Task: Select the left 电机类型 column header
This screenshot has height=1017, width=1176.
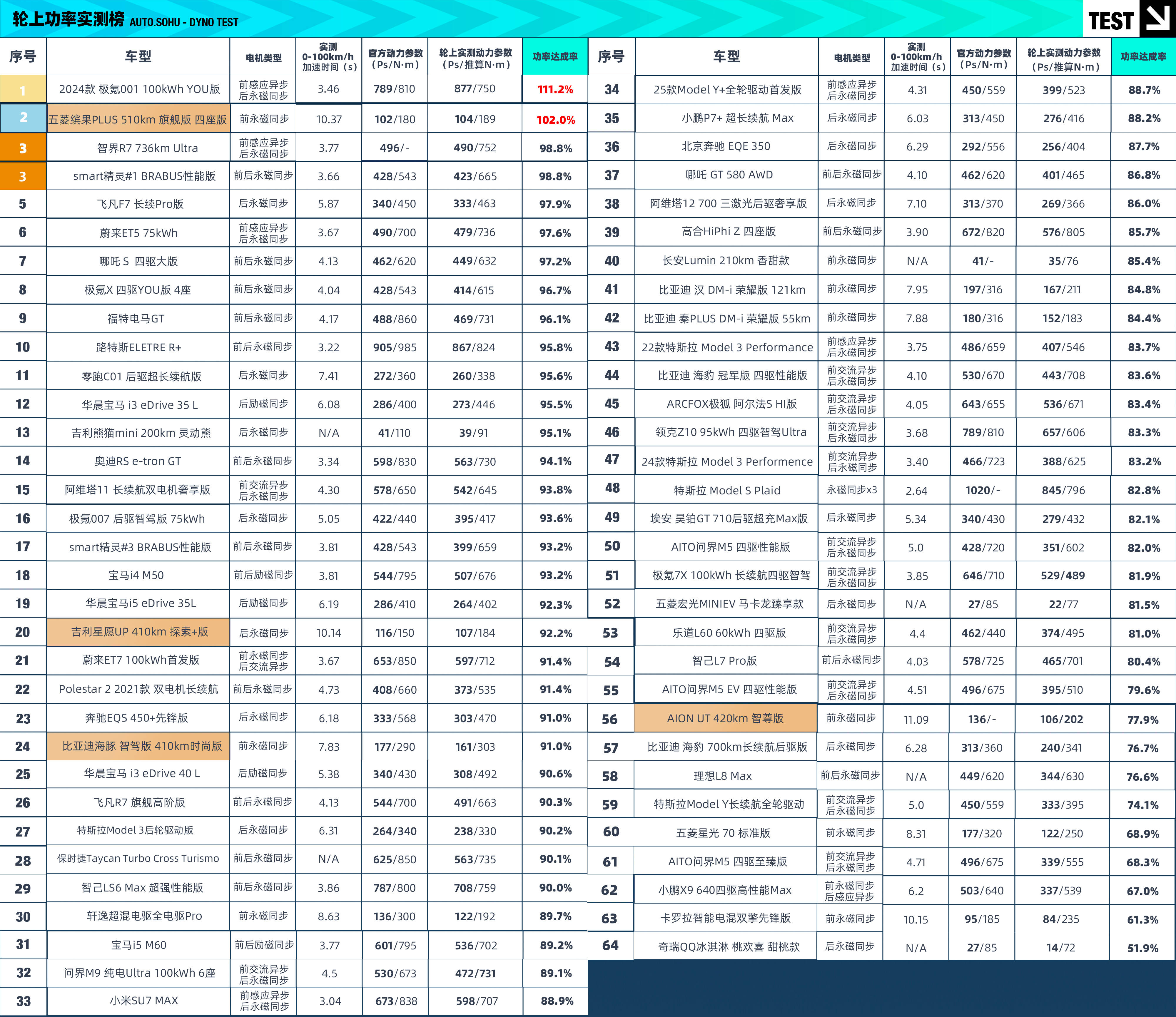Action: tap(263, 57)
